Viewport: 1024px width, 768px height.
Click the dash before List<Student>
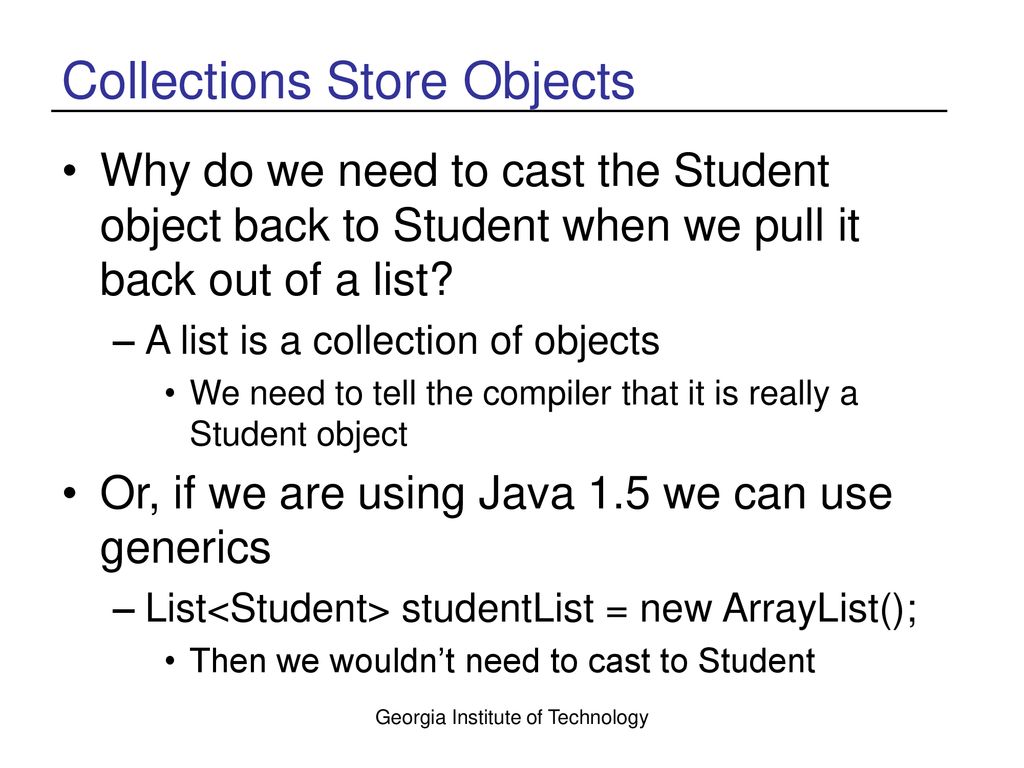tap(124, 610)
